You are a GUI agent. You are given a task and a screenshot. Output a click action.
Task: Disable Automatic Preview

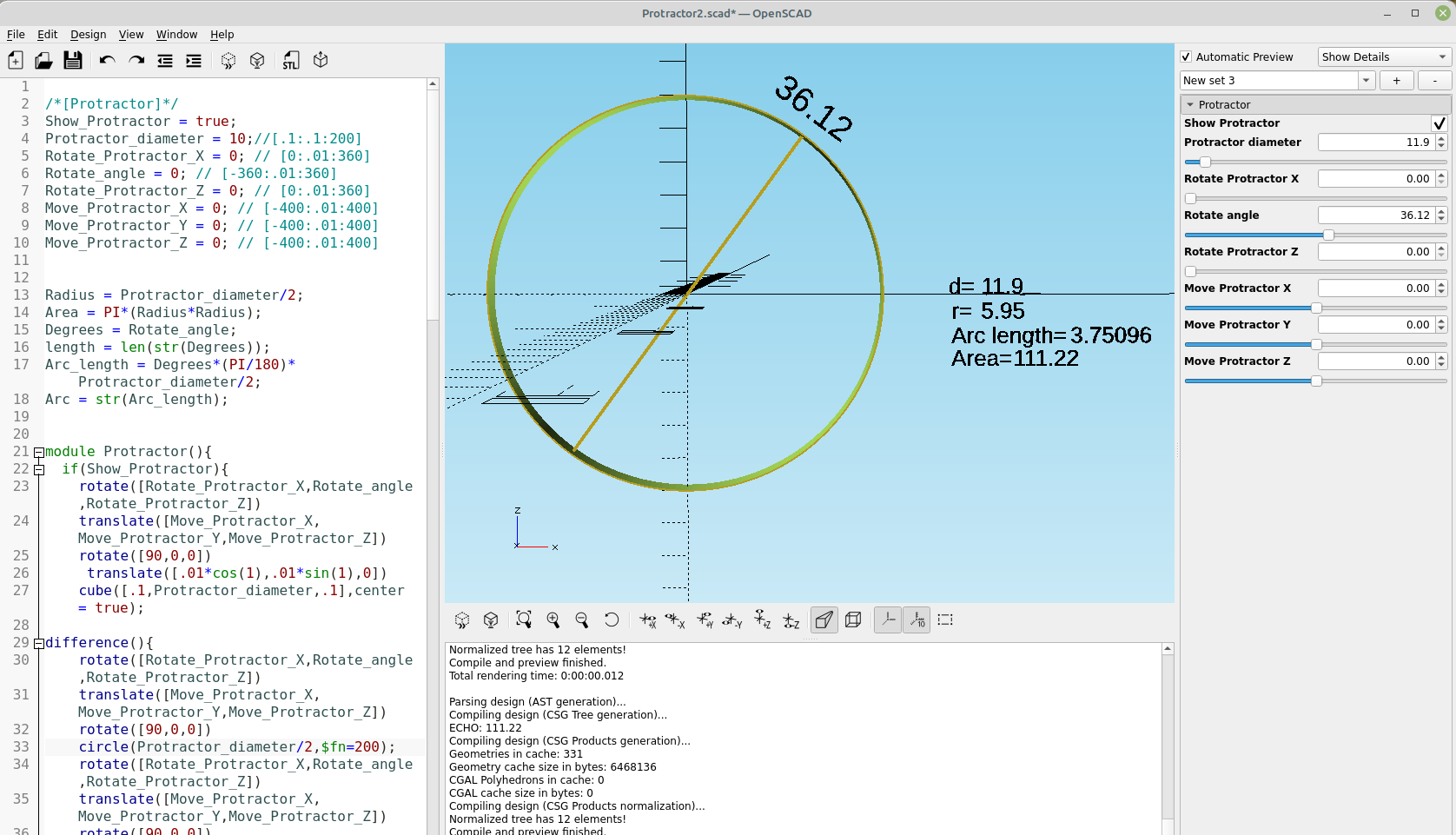point(1187,56)
